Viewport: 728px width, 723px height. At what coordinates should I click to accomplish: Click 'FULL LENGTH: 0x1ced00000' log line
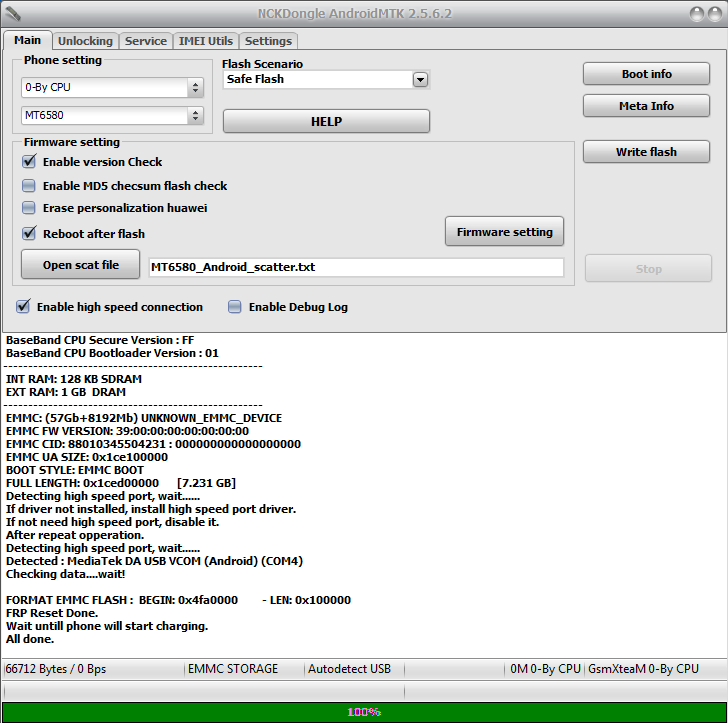[x=121, y=483]
